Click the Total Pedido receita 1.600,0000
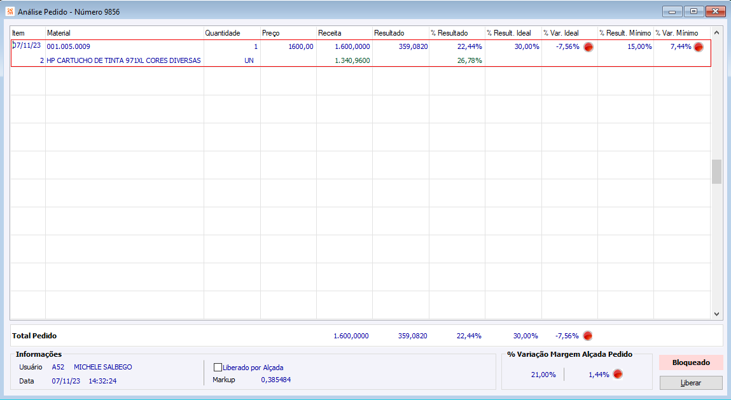The image size is (731, 400). [351, 336]
